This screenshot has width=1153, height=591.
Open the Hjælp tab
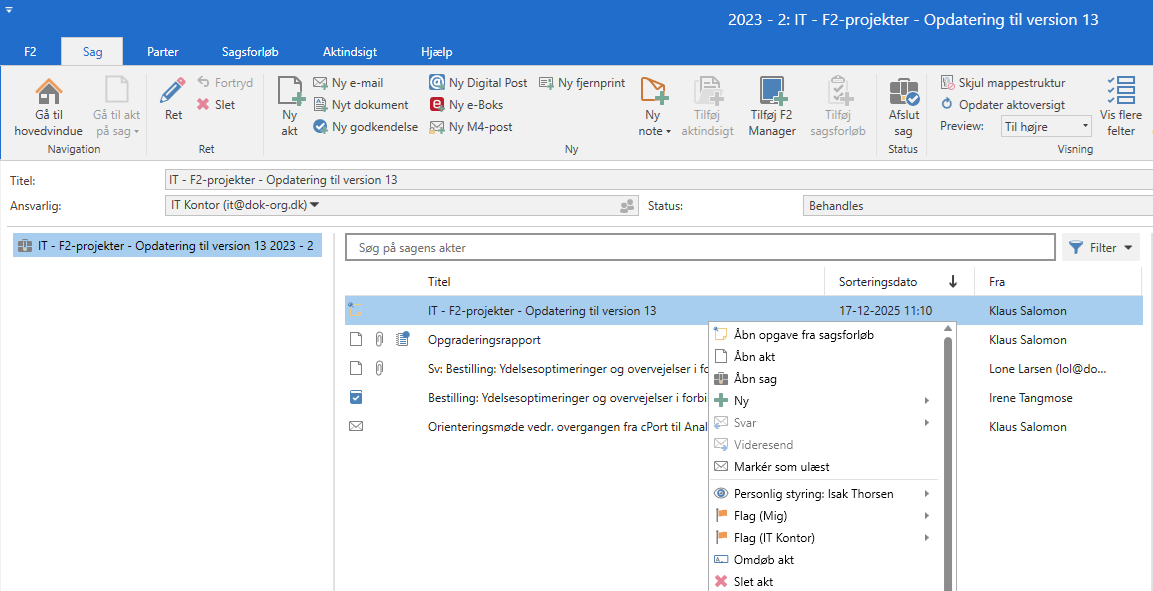[x=436, y=51]
